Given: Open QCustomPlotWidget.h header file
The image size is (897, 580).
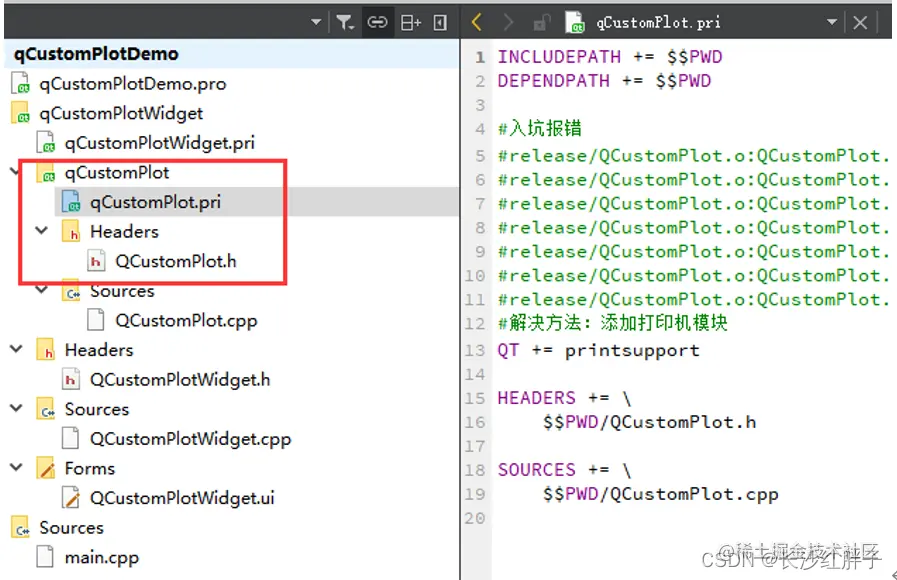Looking at the screenshot, I should click(180, 380).
